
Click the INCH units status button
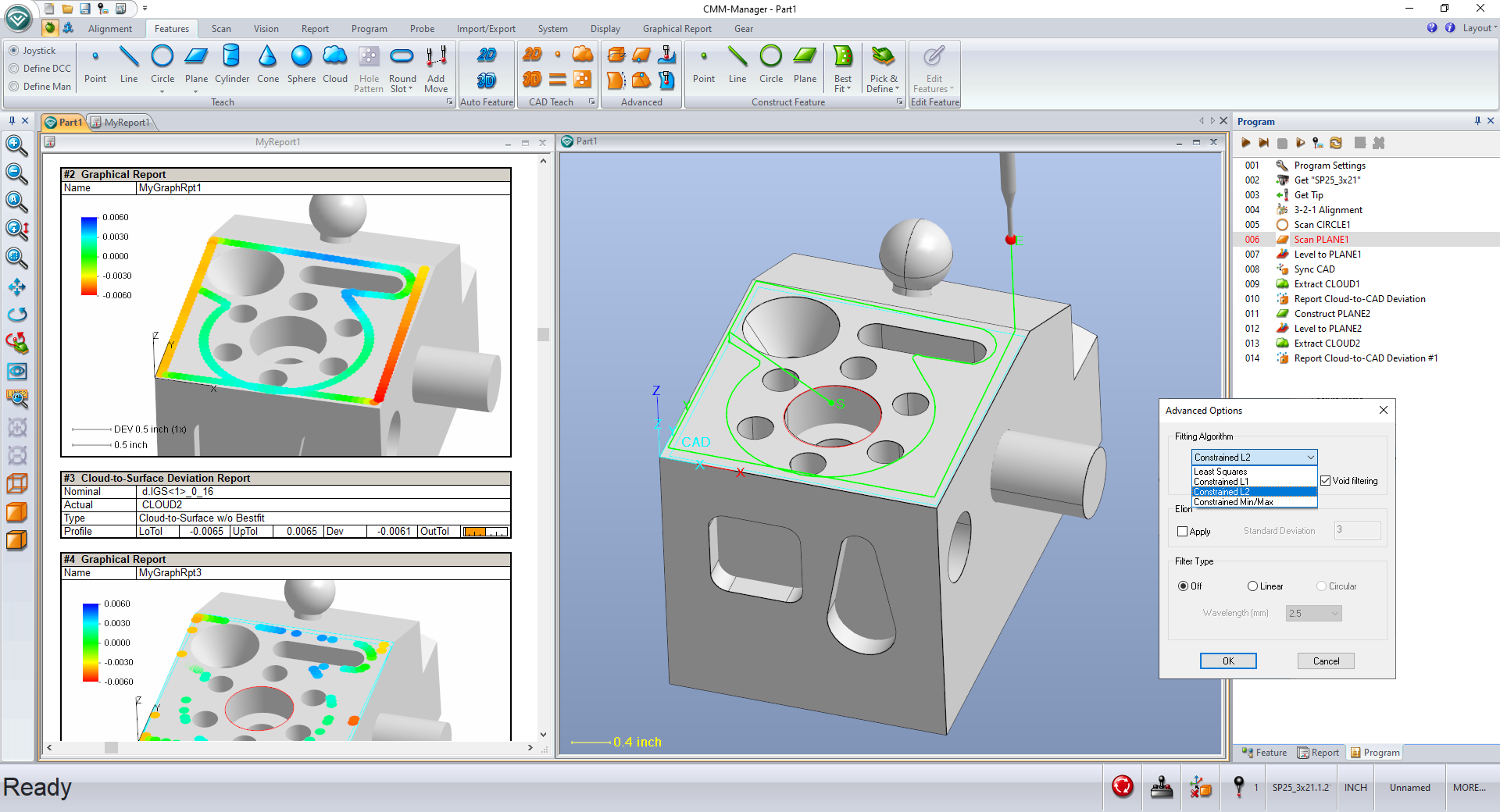(1355, 788)
